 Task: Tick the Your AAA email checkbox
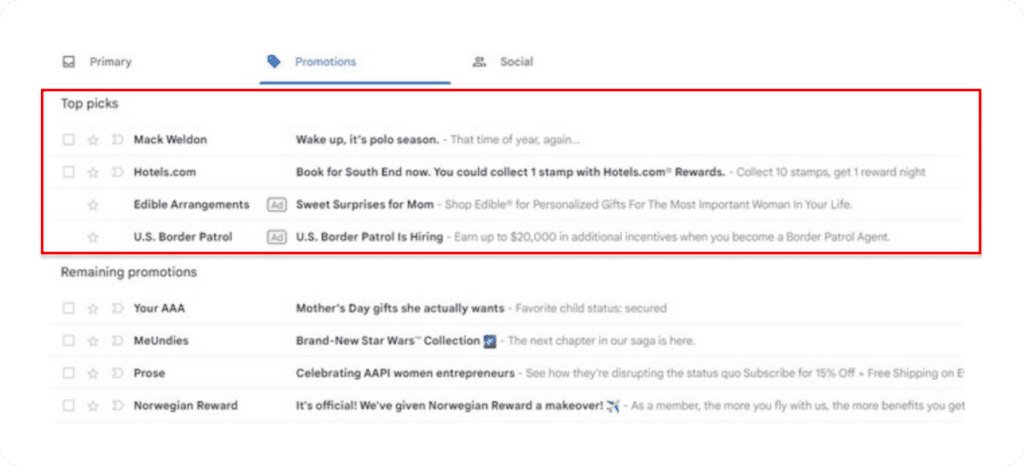click(68, 308)
